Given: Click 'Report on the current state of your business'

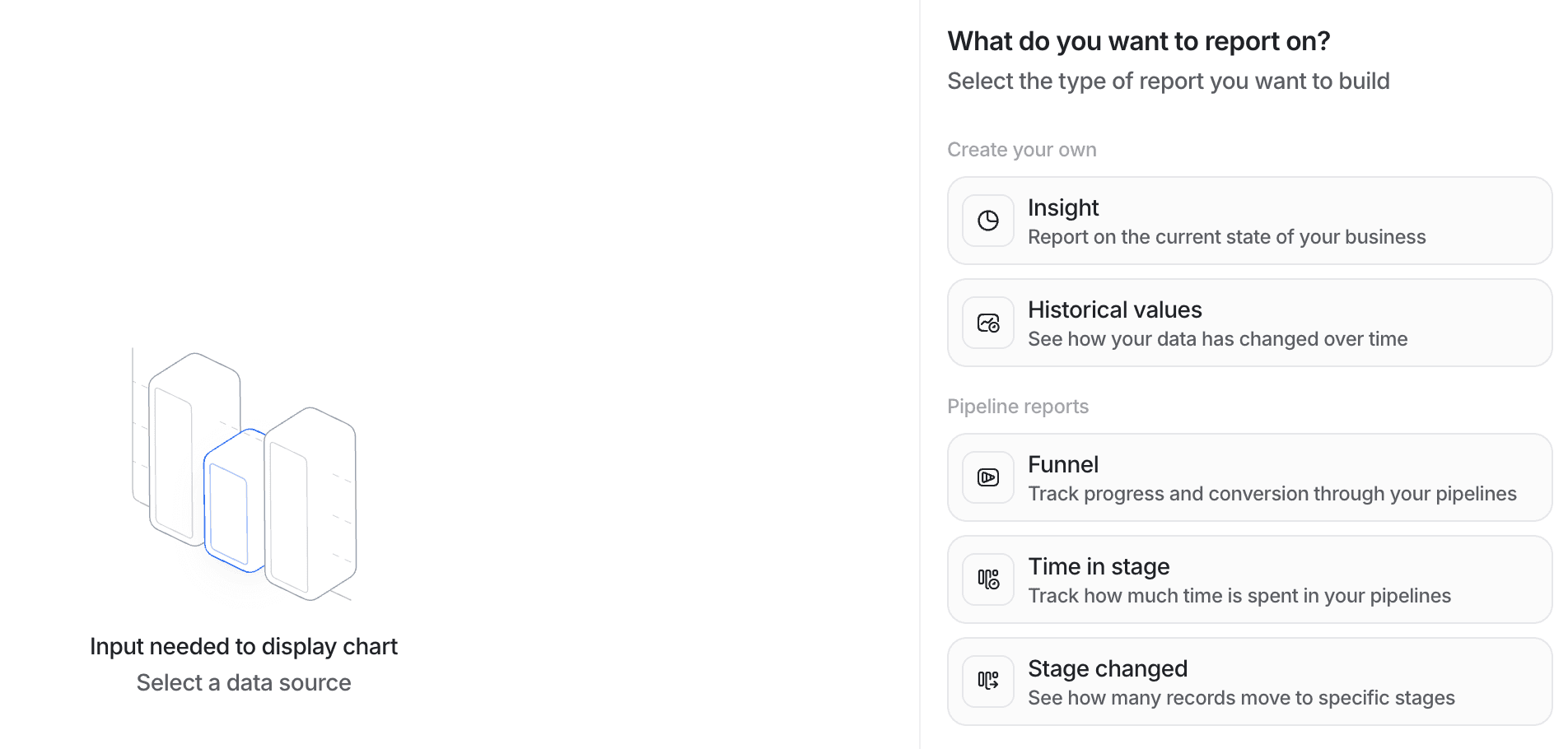Looking at the screenshot, I should coord(1227,237).
